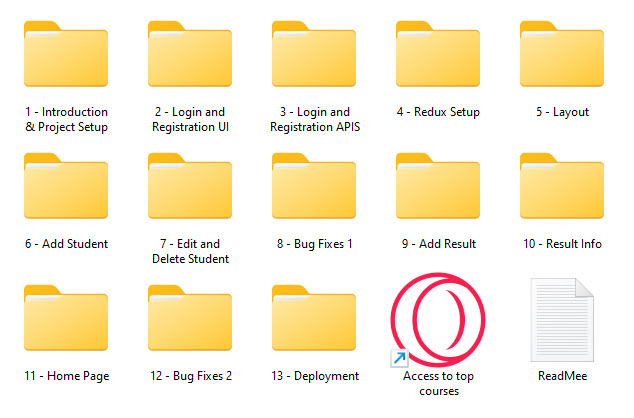Select the Login and Registration APIS folder

point(314,54)
